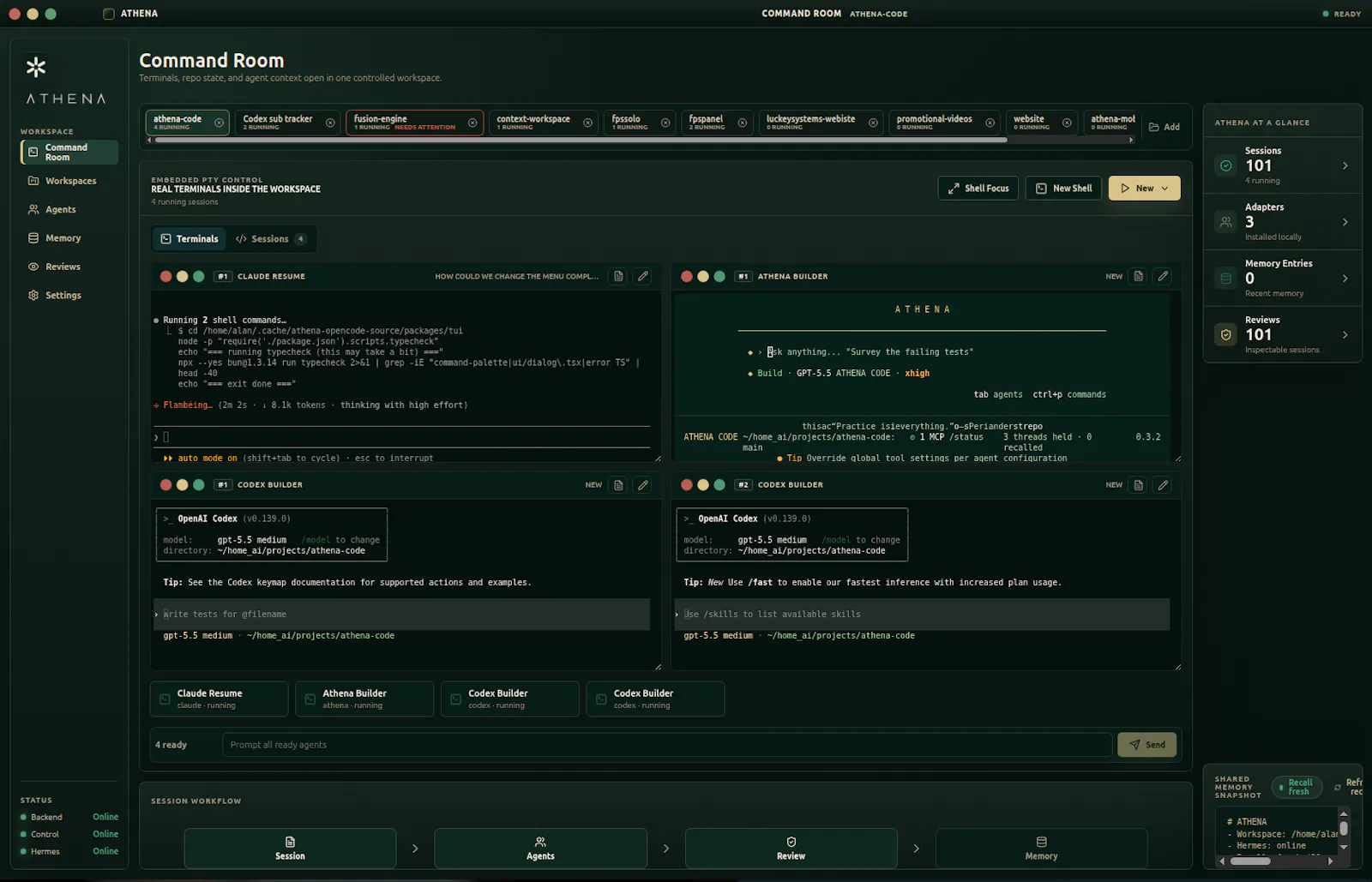Click pencil icon on Athena Builder terminal
1372x882 pixels.
tap(1163, 276)
